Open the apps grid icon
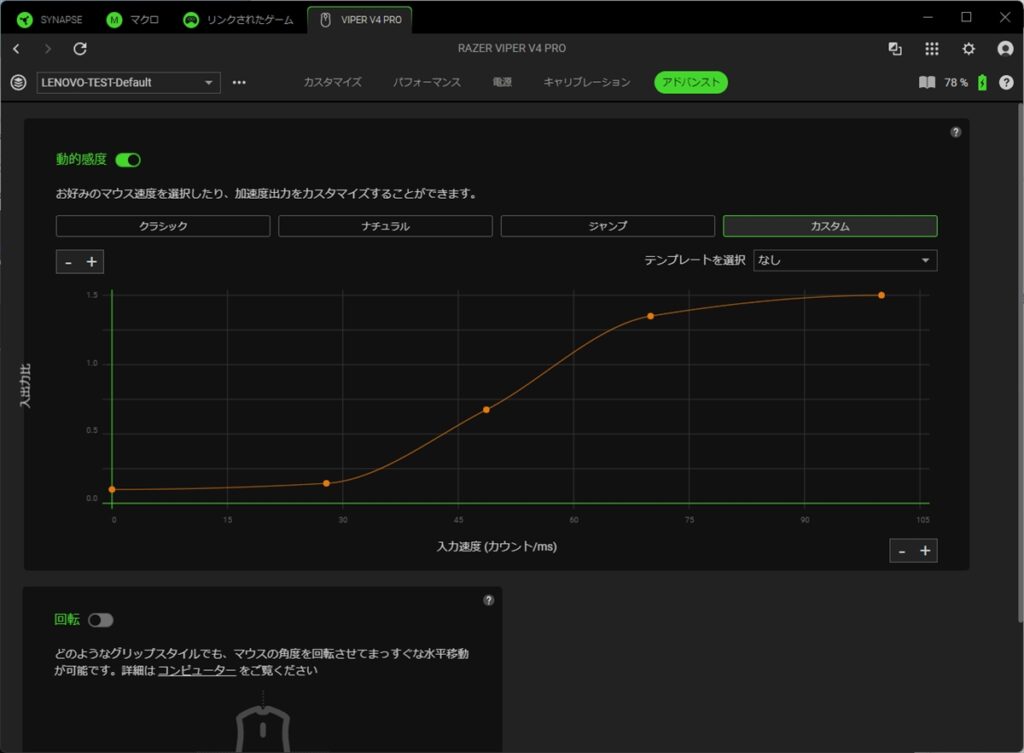This screenshot has height=753, width=1024. (x=932, y=49)
